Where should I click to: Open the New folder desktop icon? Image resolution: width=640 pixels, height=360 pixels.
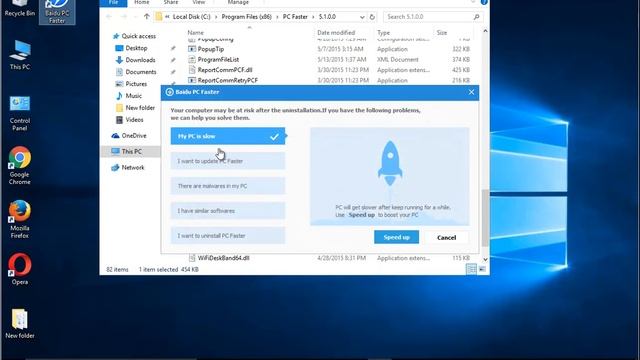tap(20, 324)
